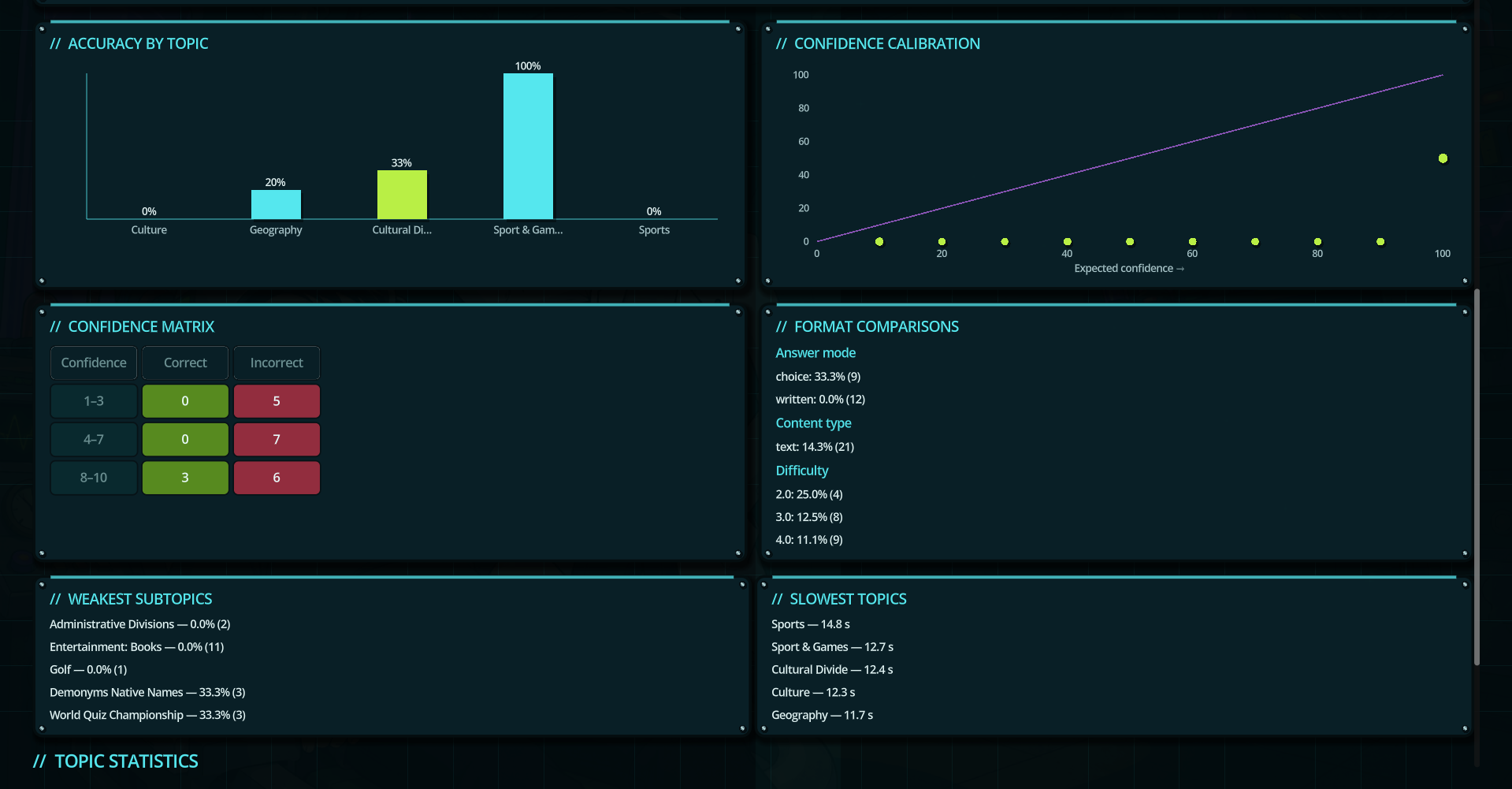Click Administrative Divisions weakest subtopic

140,624
